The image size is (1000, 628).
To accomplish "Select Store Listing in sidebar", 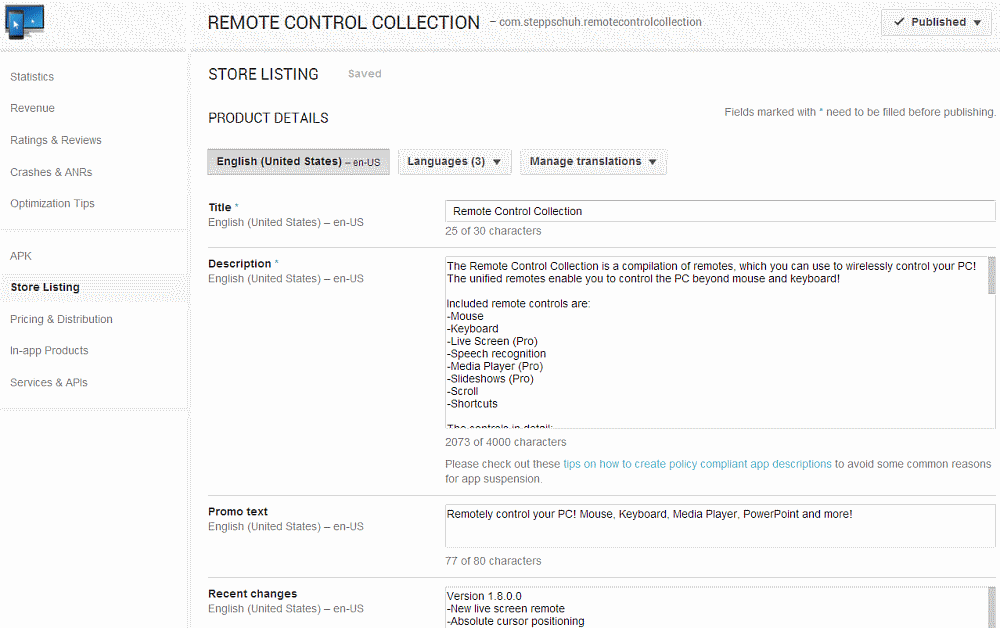I will (45, 287).
